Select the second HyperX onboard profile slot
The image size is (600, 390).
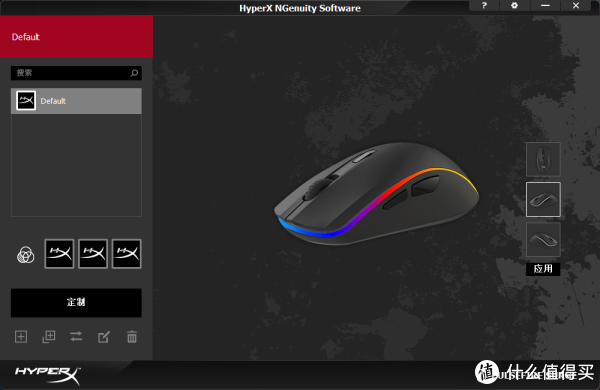(93, 254)
